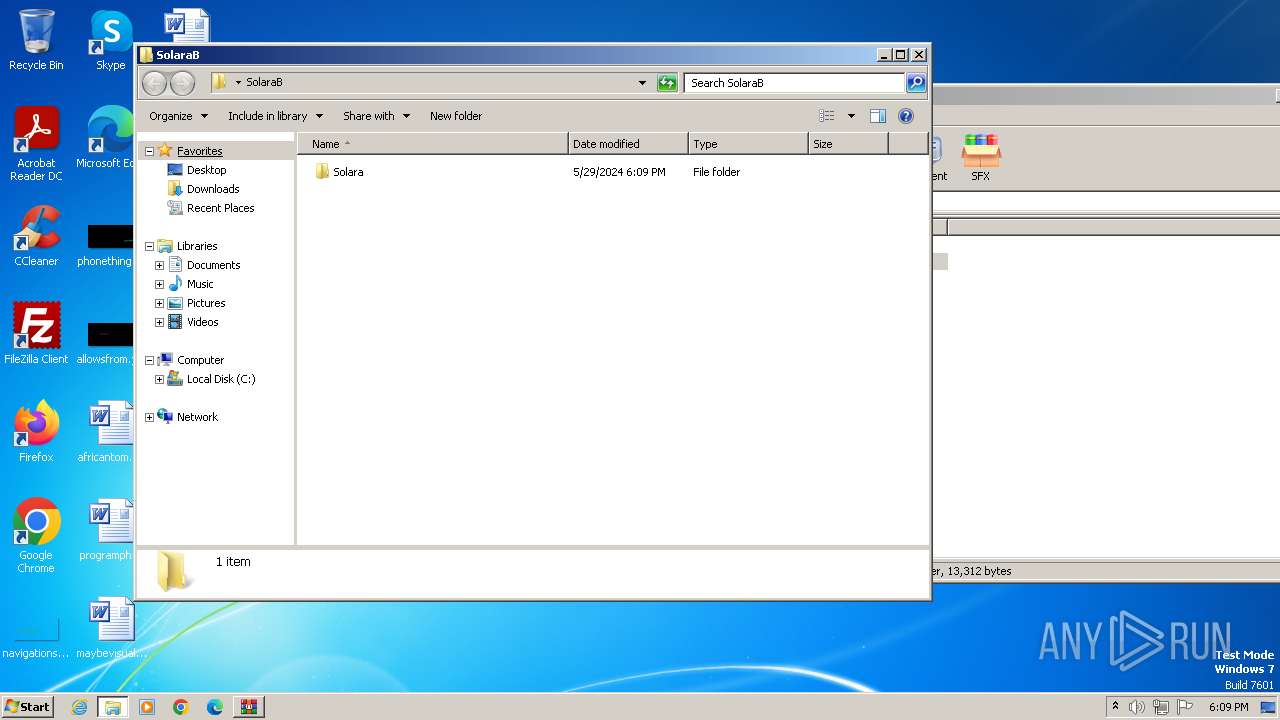Screen dimensions: 1280x720
Task: Click Windows Explorer taskbar button
Action: coord(113,707)
